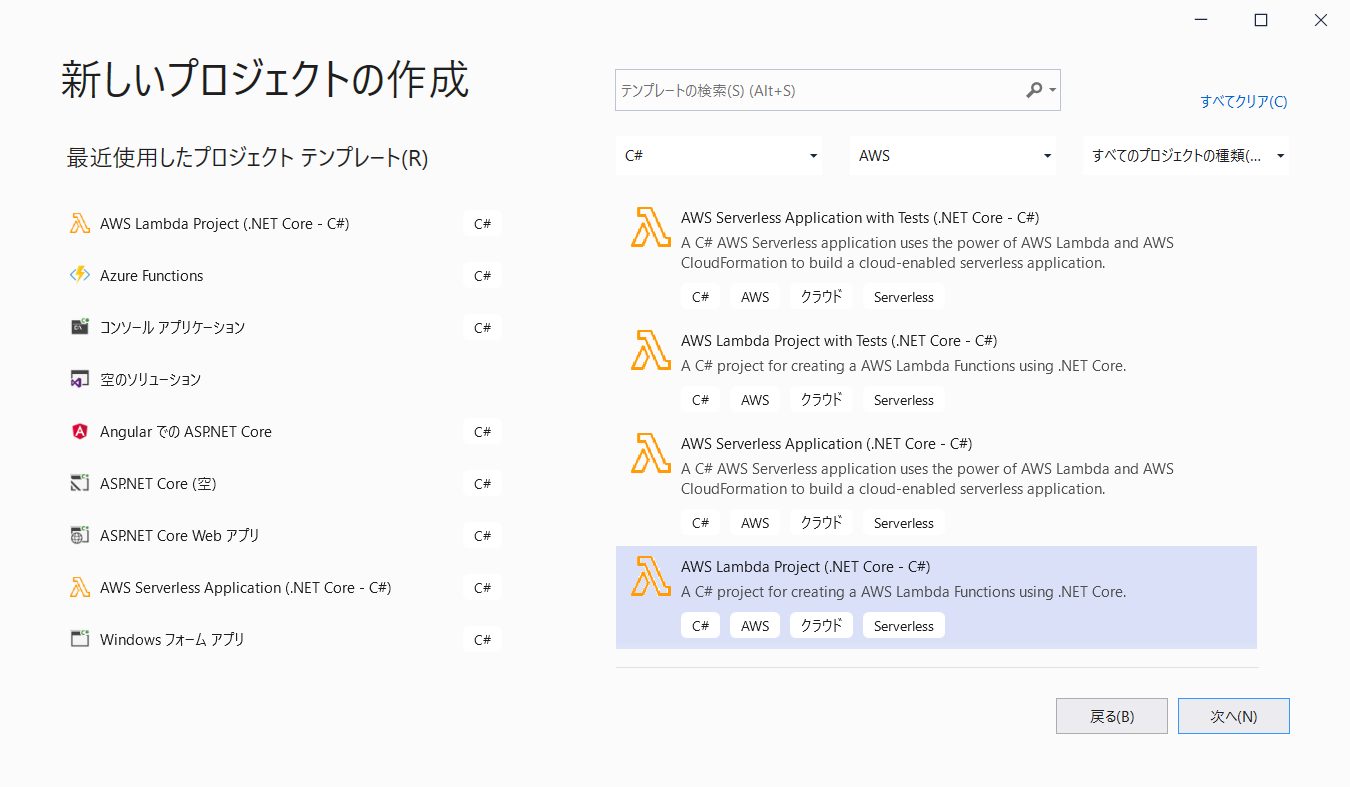Click the AWS Lambda Project recent template icon

pos(80,224)
